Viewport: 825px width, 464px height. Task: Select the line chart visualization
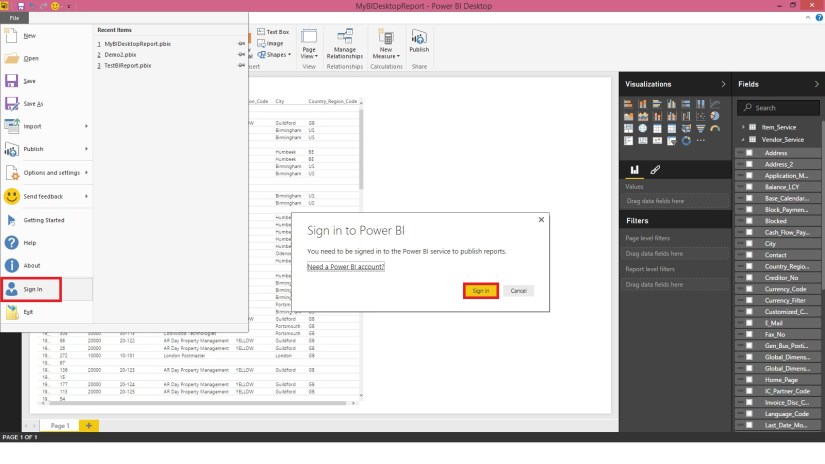click(x=715, y=104)
